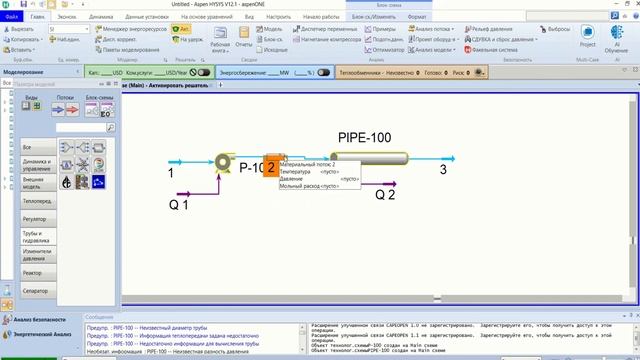Open the Данные установки tab

pos(147,17)
